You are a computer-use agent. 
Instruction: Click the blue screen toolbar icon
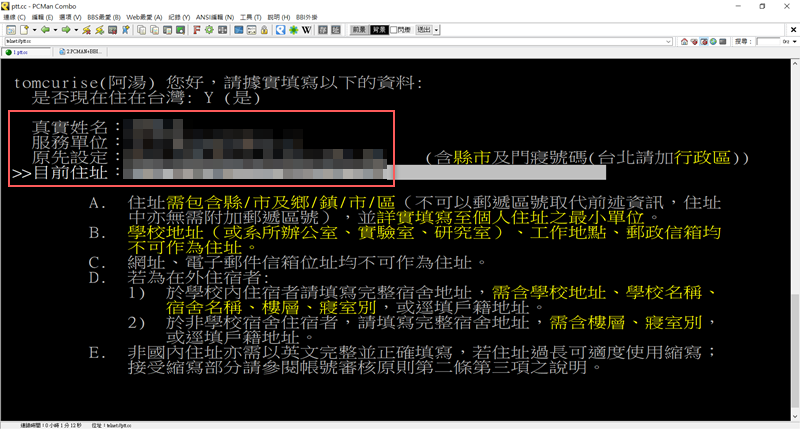point(238,30)
